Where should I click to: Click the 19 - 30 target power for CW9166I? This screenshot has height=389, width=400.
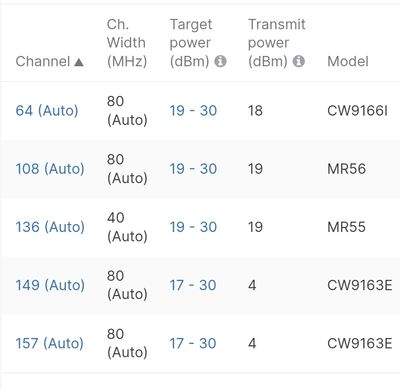pos(193,111)
